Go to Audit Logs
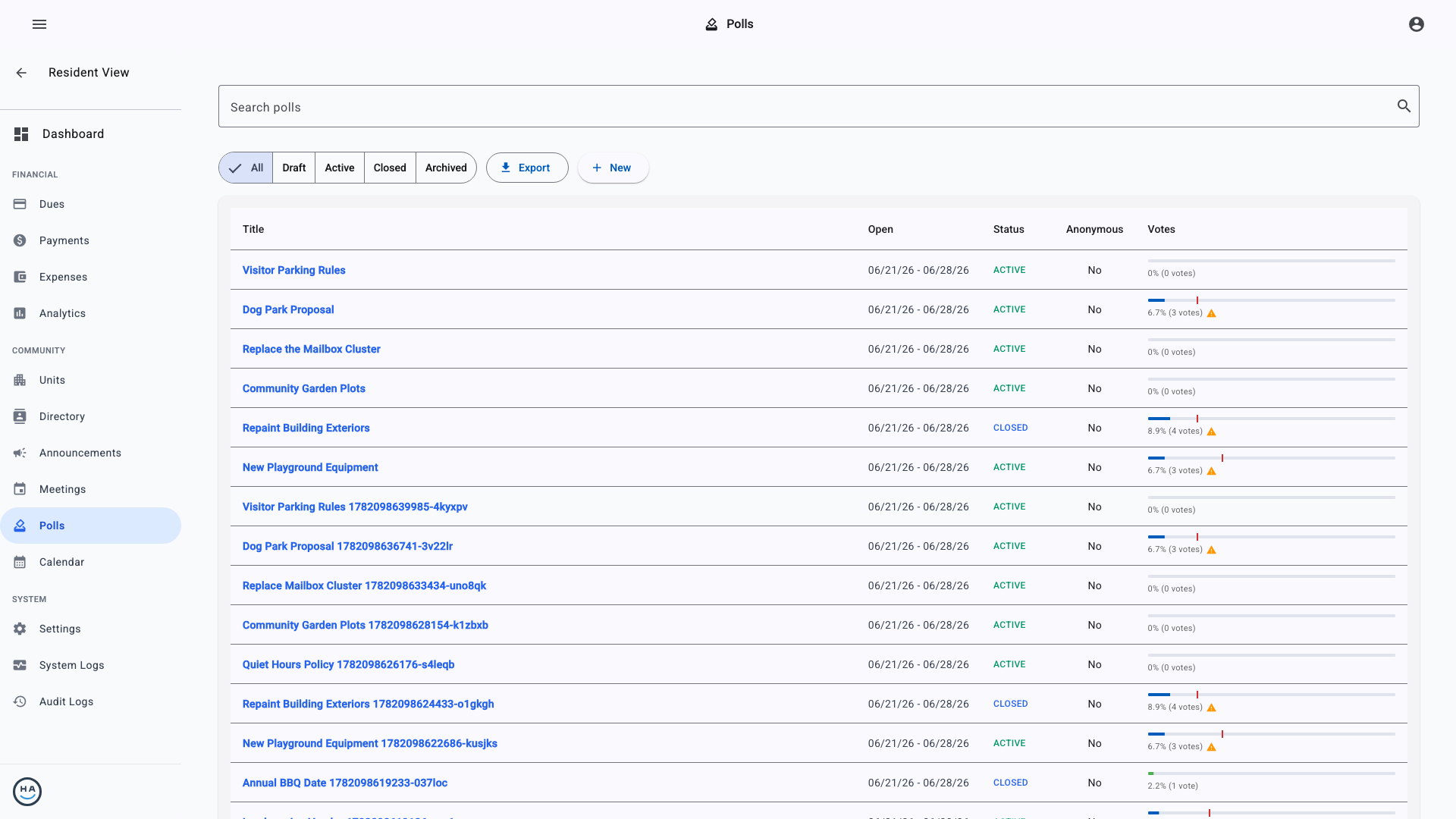This screenshot has width=1456, height=819. click(91, 701)
